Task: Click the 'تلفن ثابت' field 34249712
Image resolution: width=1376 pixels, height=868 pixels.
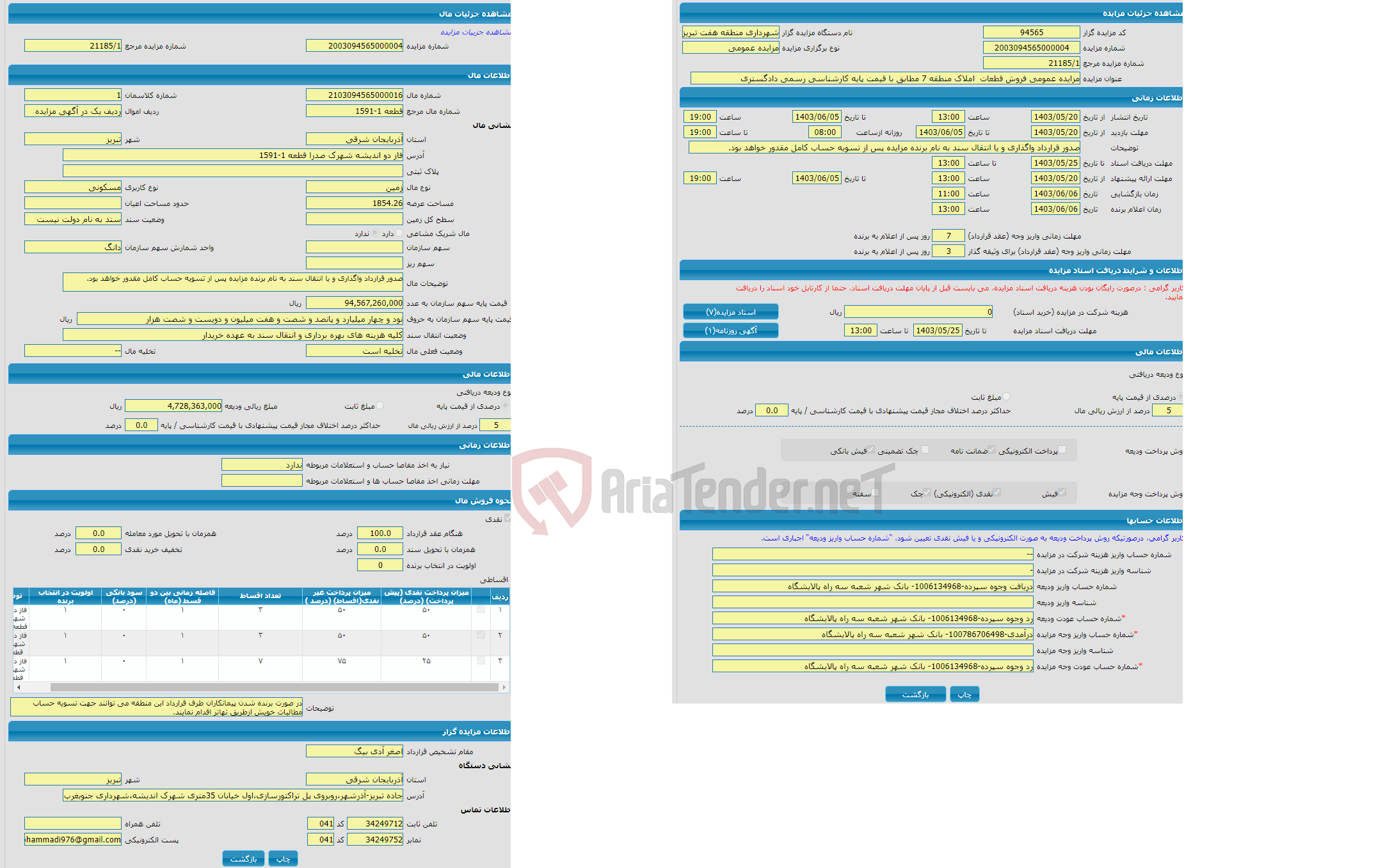Action: tap(375, 824)
